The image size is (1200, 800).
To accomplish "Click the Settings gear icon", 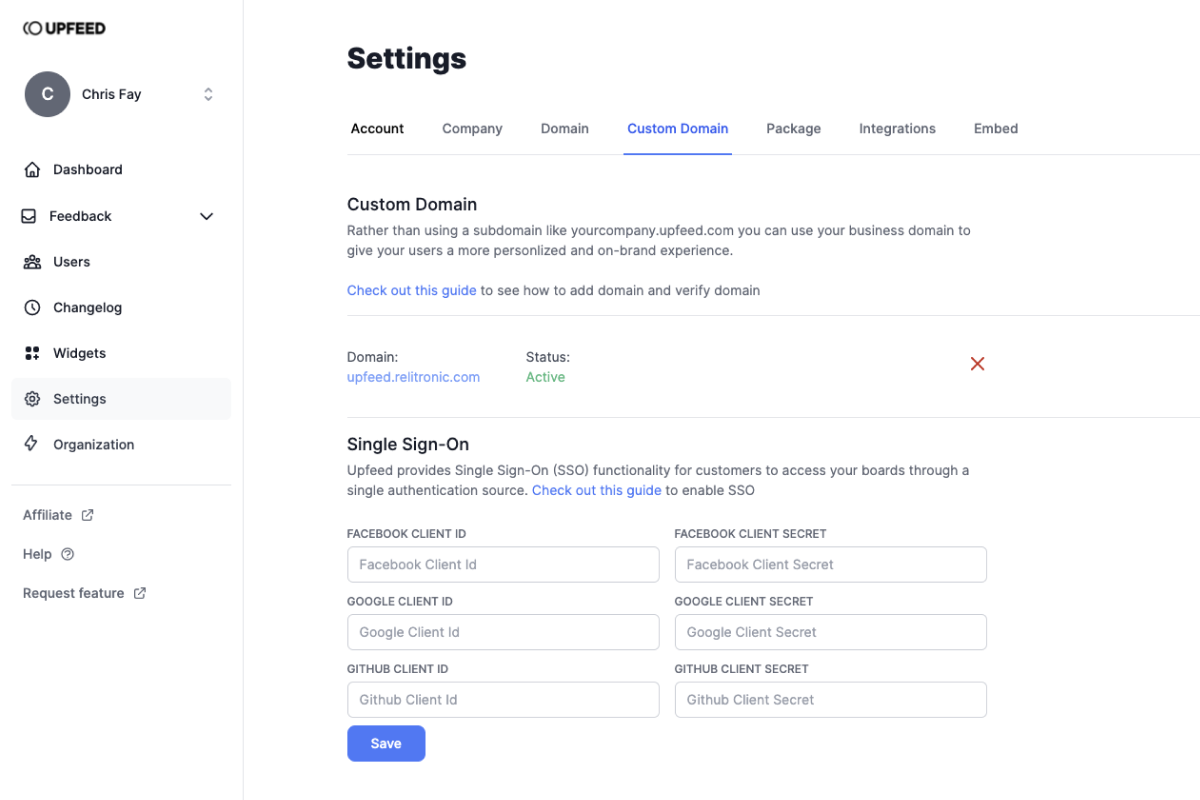I will (x=33, y=399).
